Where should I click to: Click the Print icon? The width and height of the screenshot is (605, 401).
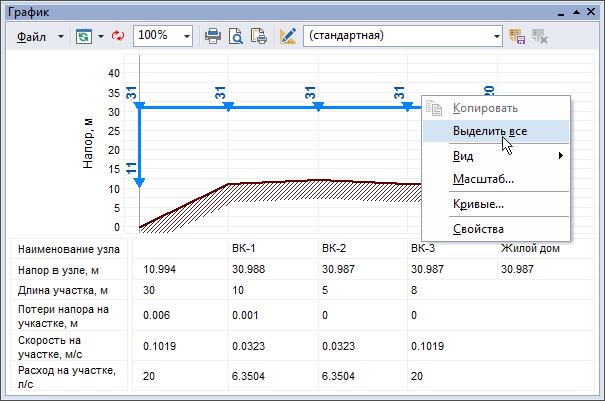coord(213,35)
